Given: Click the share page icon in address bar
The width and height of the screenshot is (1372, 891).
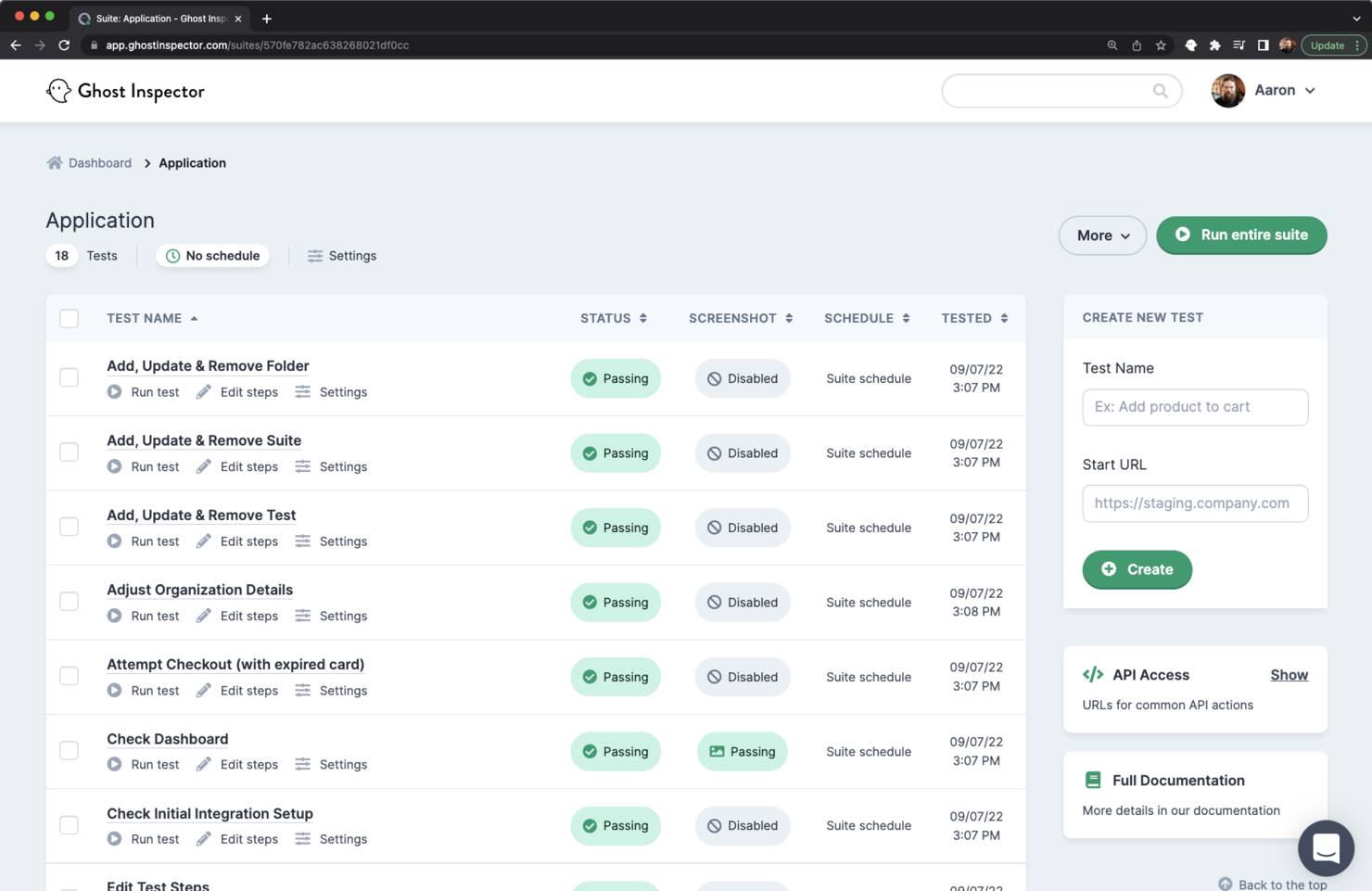Looking at the screenshot, I should (1137, 45).
